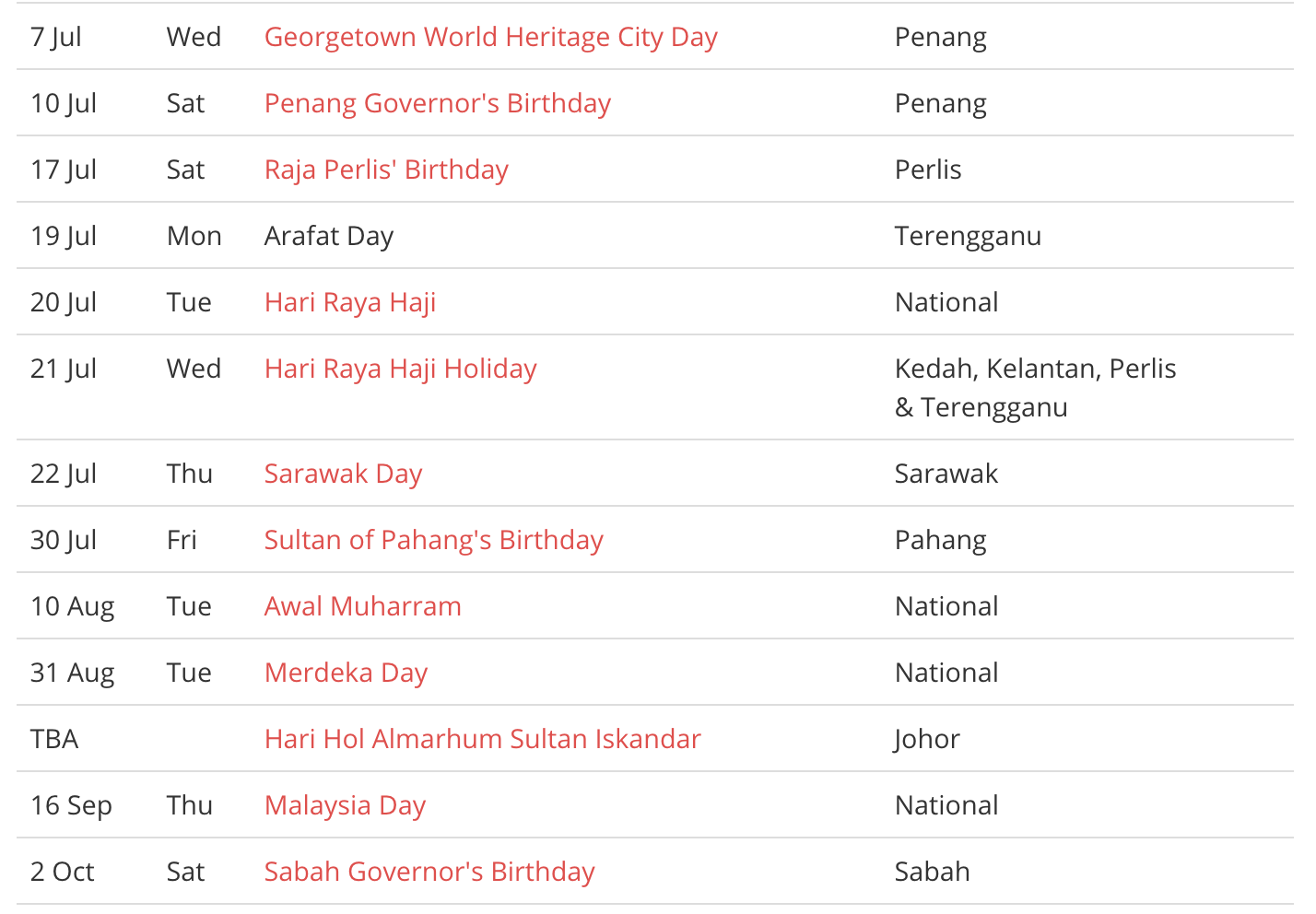Click the 31 Aug date cell
Screen dimensions: 1316x914
pos(72,673)
